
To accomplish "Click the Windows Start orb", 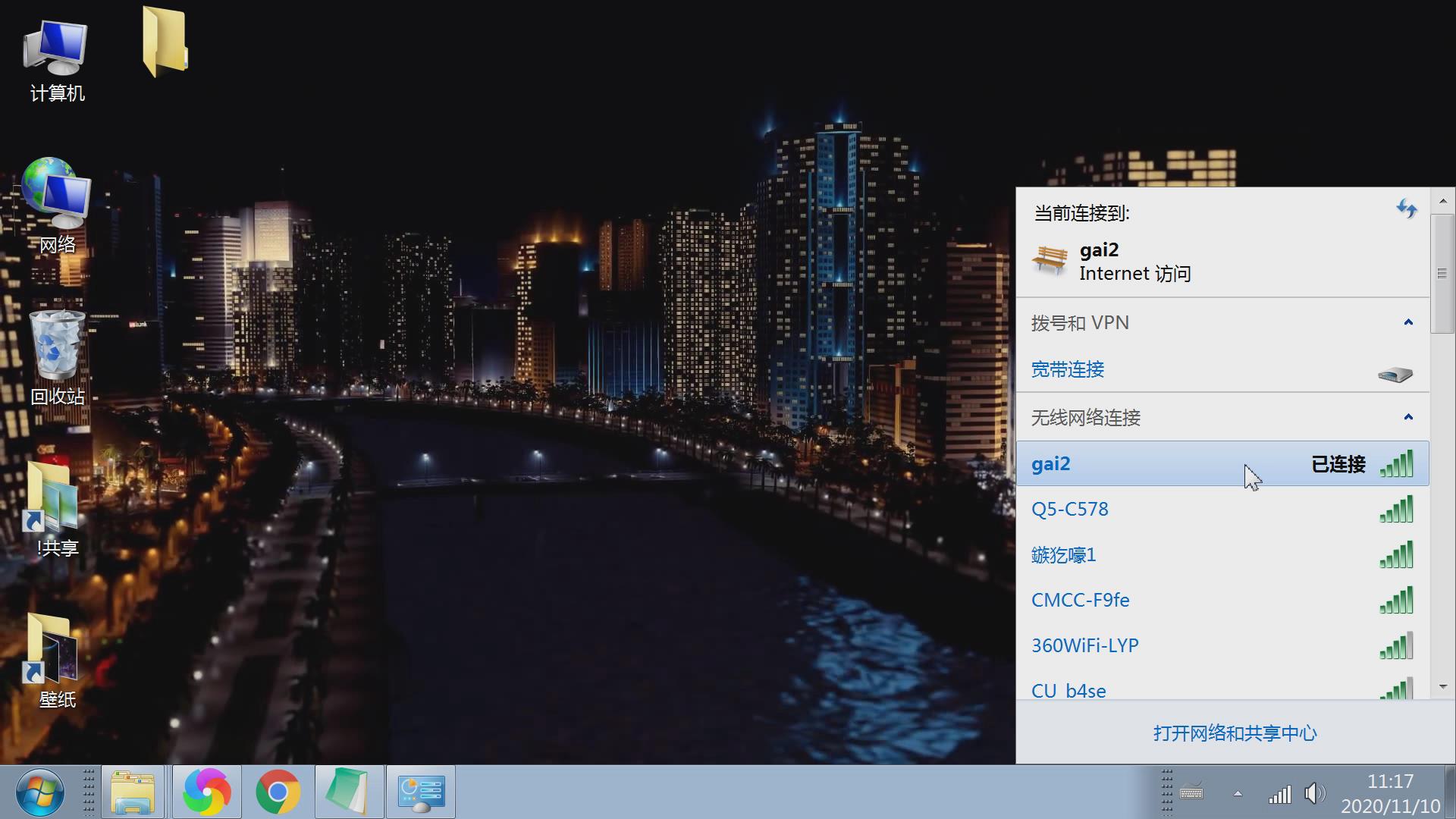I will click(39, 792).
